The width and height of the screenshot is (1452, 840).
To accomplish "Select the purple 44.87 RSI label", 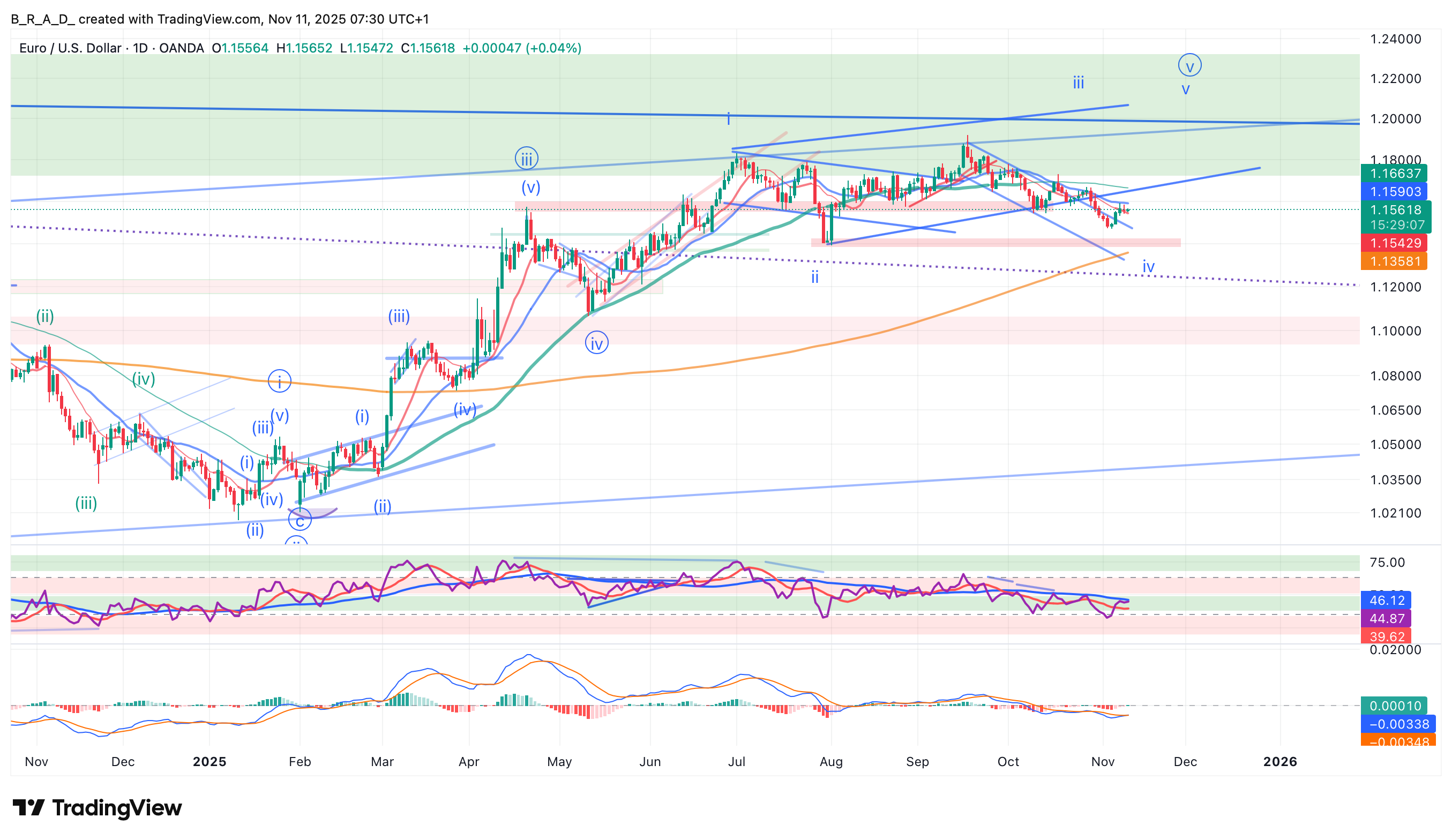I will tap(1386, 618).
